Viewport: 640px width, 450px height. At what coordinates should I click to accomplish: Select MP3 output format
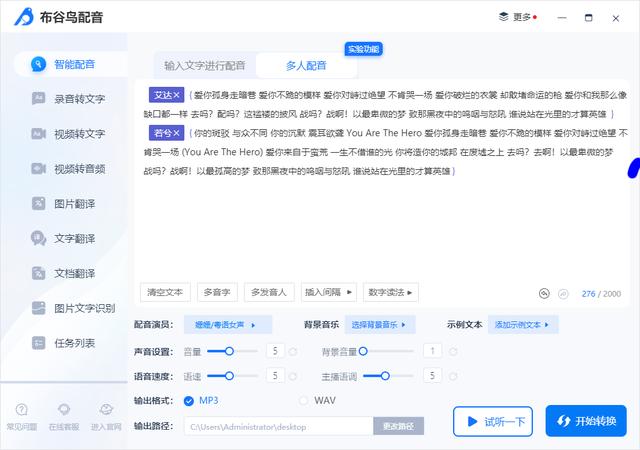pos(189,401)
